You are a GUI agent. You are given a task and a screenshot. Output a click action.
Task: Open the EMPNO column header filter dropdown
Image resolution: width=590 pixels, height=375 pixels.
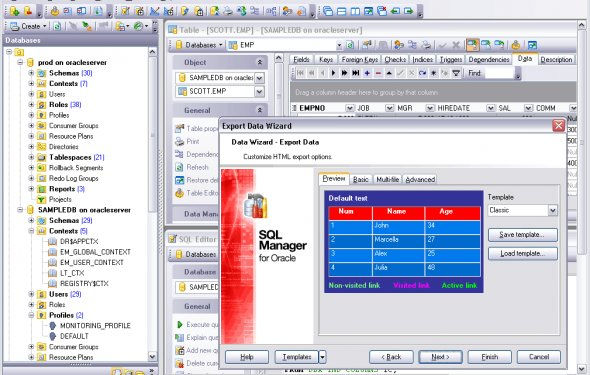click(350, 108)
